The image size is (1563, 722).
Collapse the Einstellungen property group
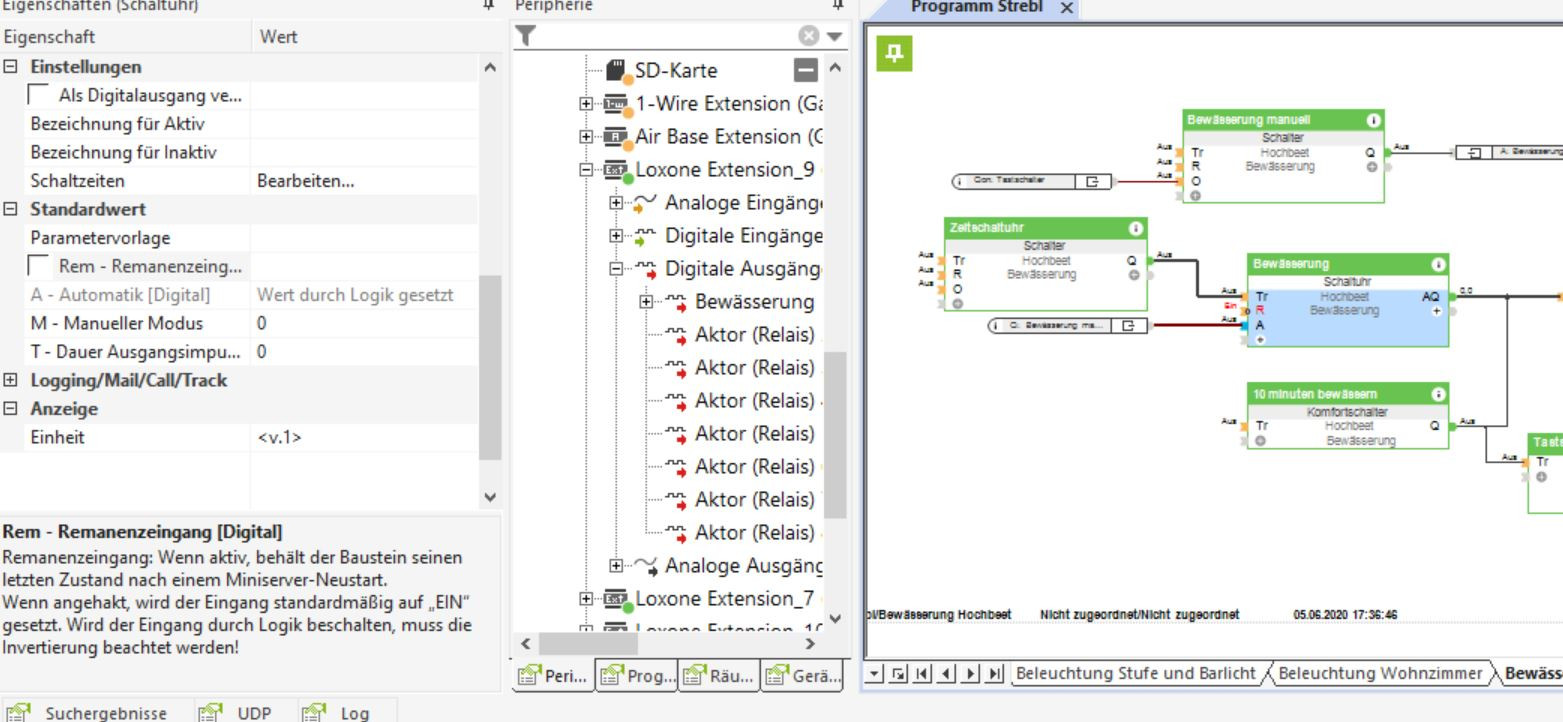click(11, 67)
